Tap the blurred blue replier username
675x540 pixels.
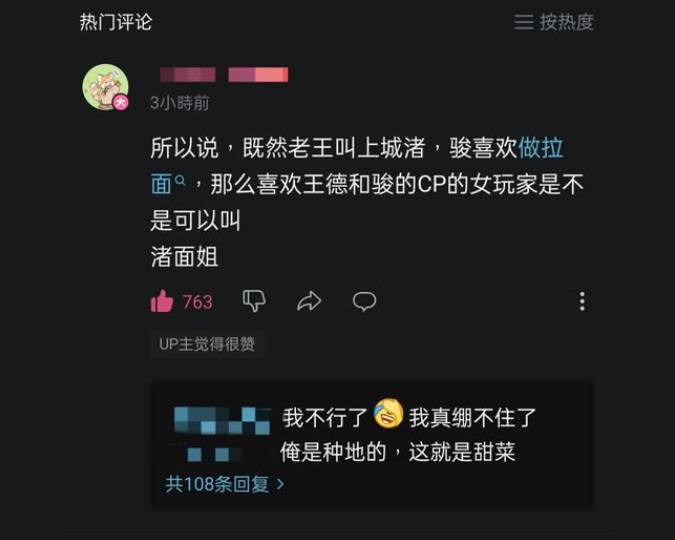point(222,433)
